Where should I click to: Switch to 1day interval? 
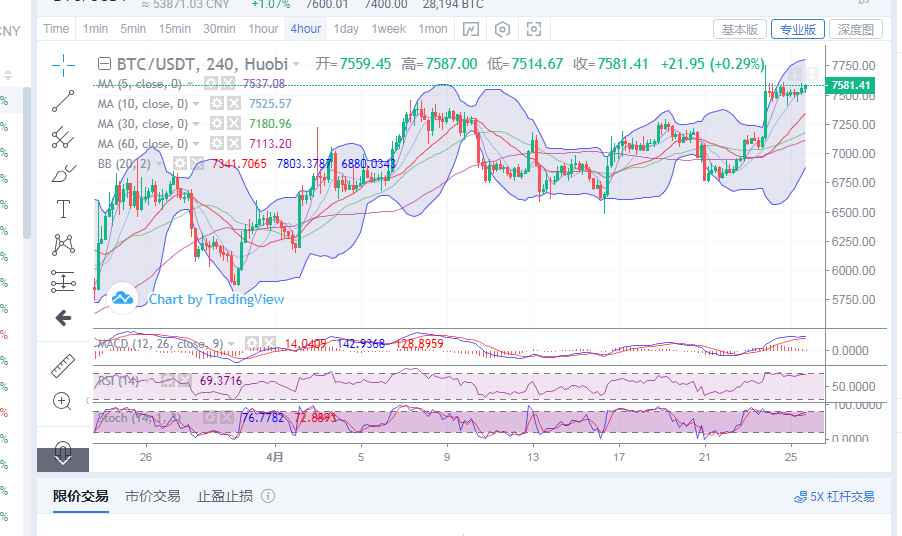click(346, 29)
